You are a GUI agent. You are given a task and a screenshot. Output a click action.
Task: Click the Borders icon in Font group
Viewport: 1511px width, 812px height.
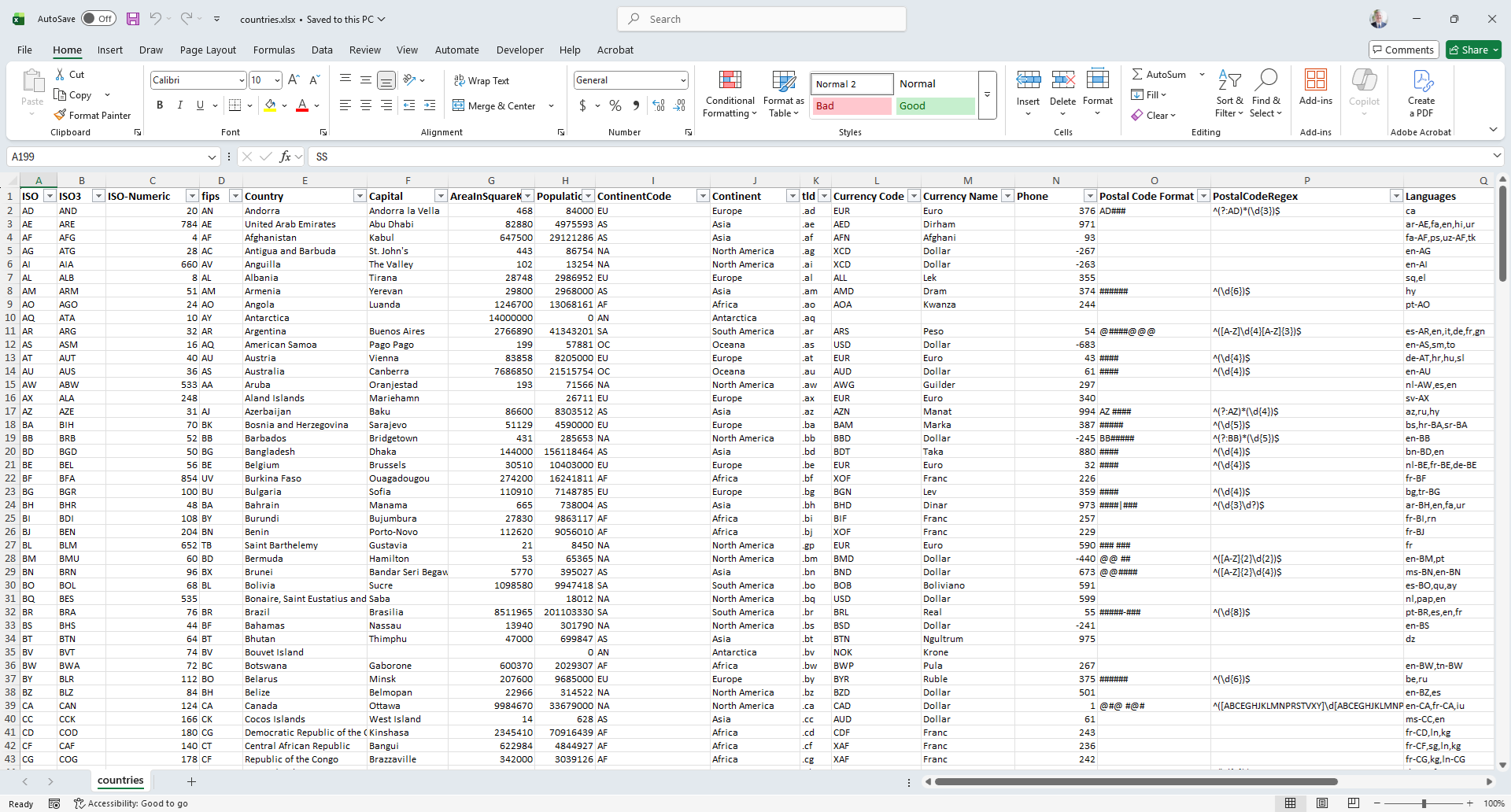(x=235, y=105)
